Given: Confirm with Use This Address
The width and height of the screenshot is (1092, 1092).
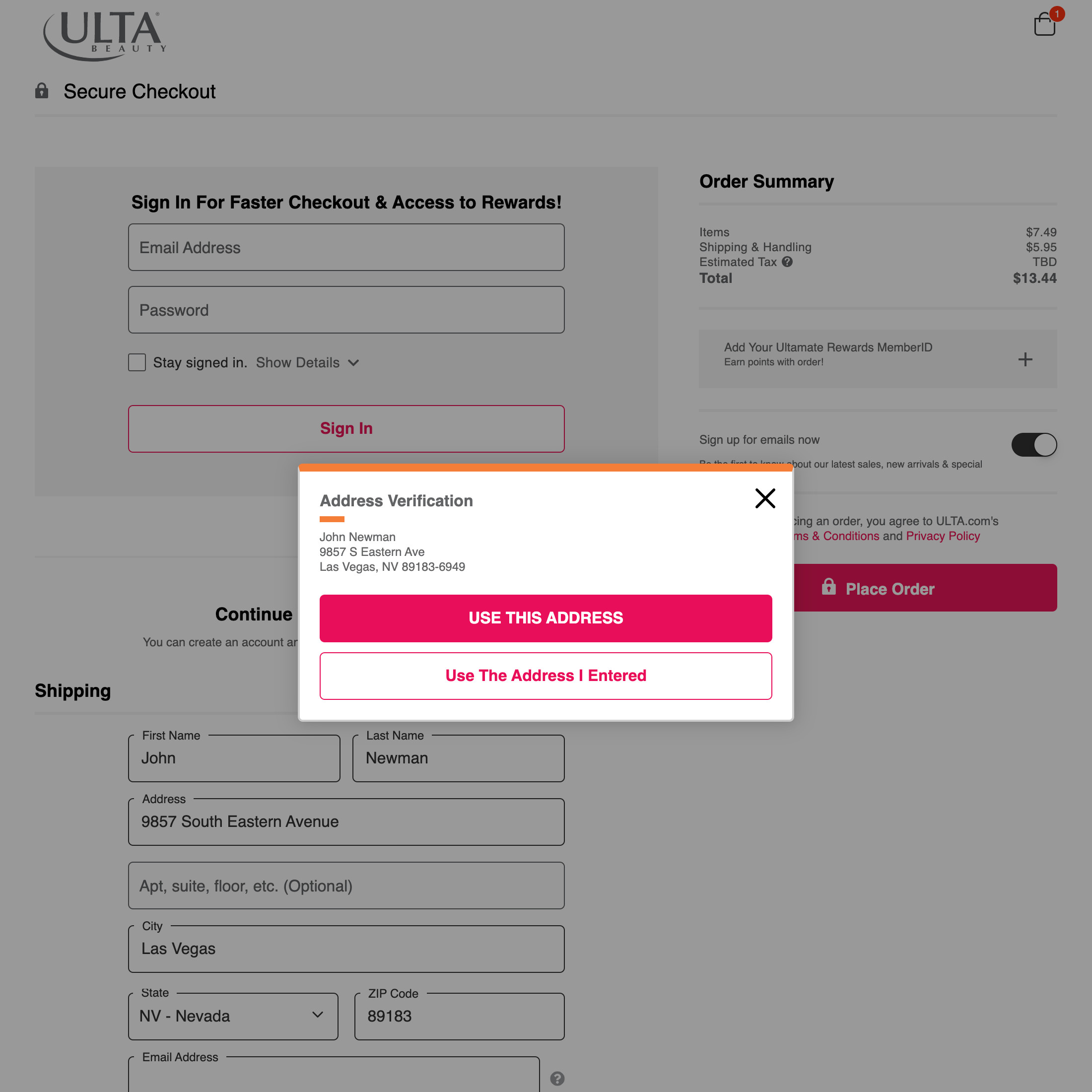Looking at the screenshot, I should [x=545, y=618].
